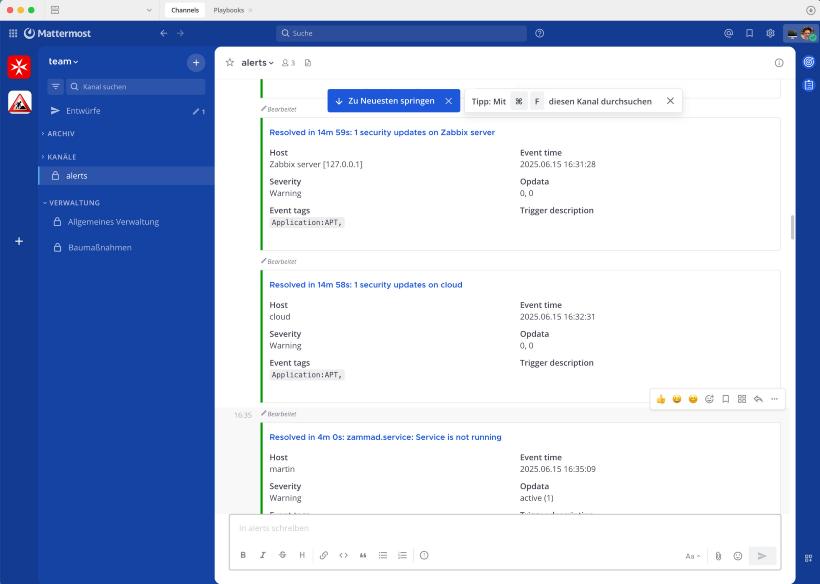Add a new team with plus icon
The width and height of the screenshot is (820, 584).
tap(19, 241)
